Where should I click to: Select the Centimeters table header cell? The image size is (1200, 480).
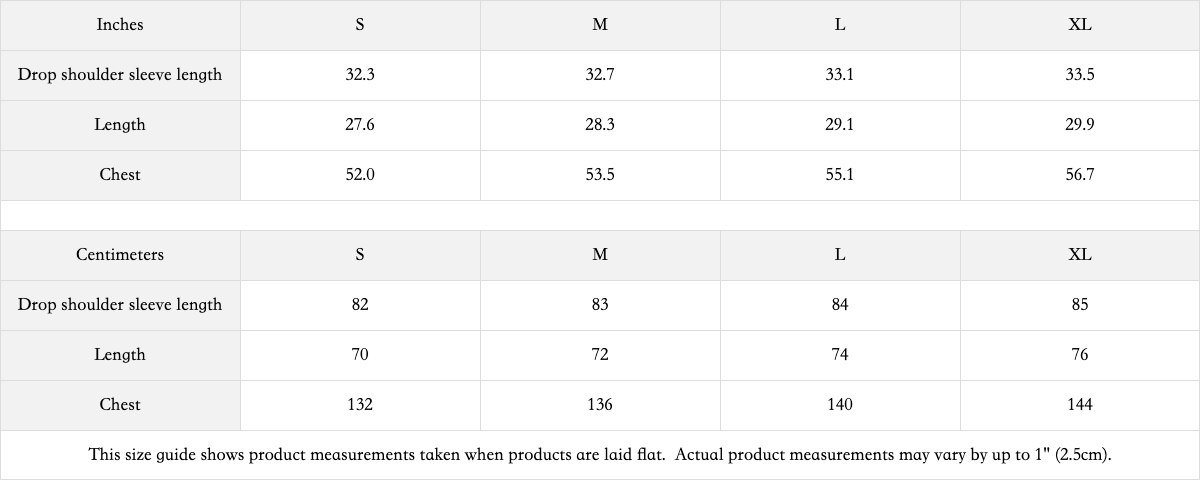120,255
